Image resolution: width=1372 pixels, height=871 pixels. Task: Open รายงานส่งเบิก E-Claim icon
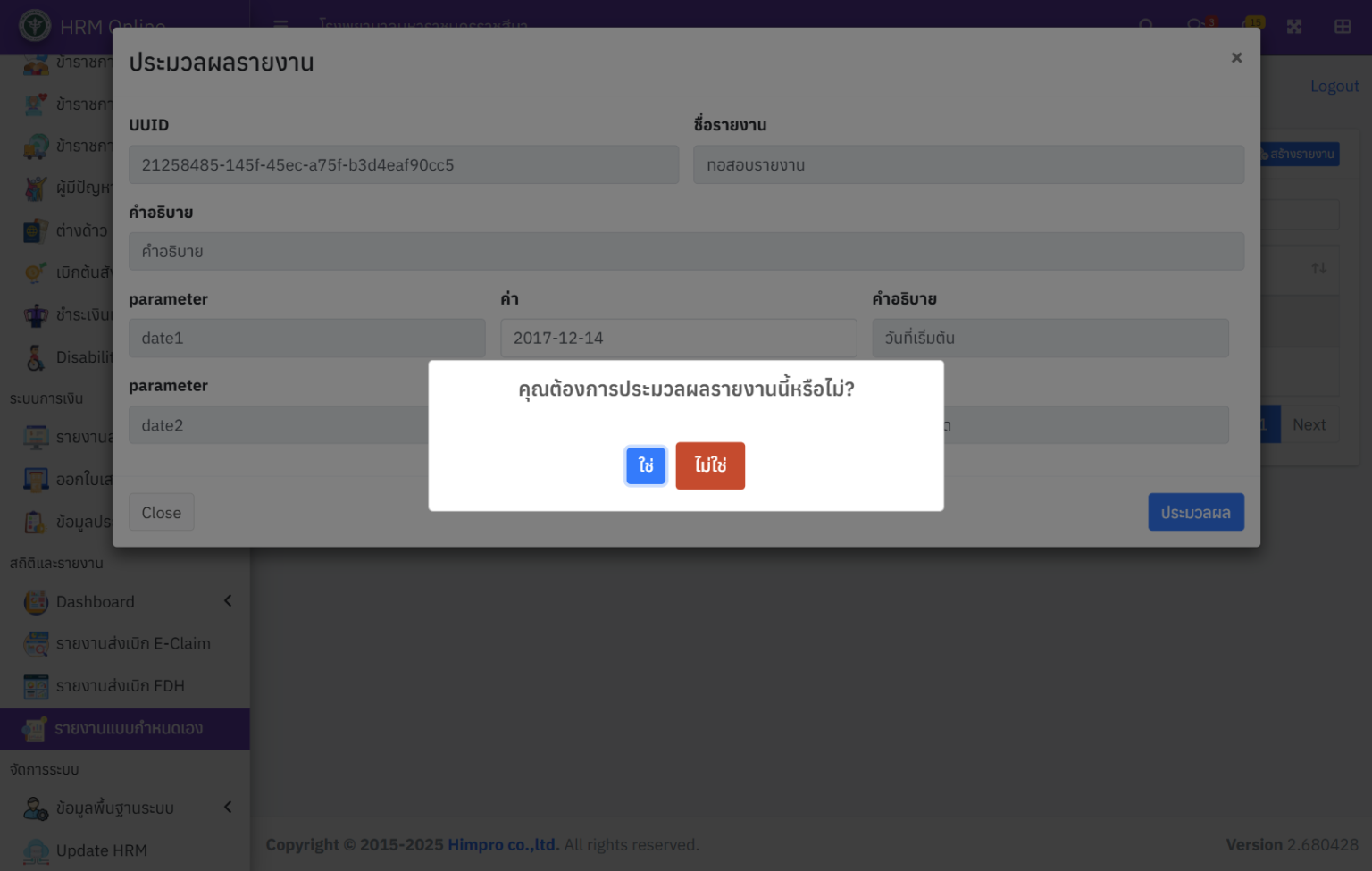pyautogui.click(x=36, y=644)
